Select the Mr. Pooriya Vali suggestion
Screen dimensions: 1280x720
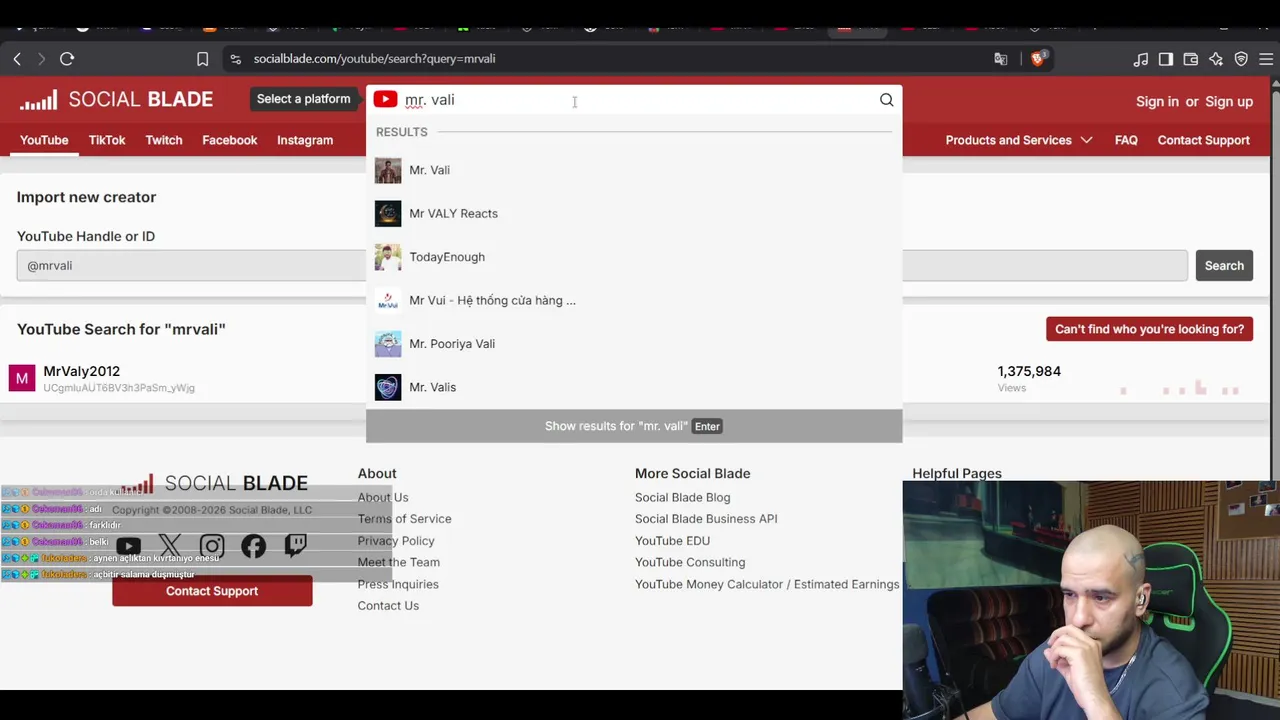(x=634, y=344)
